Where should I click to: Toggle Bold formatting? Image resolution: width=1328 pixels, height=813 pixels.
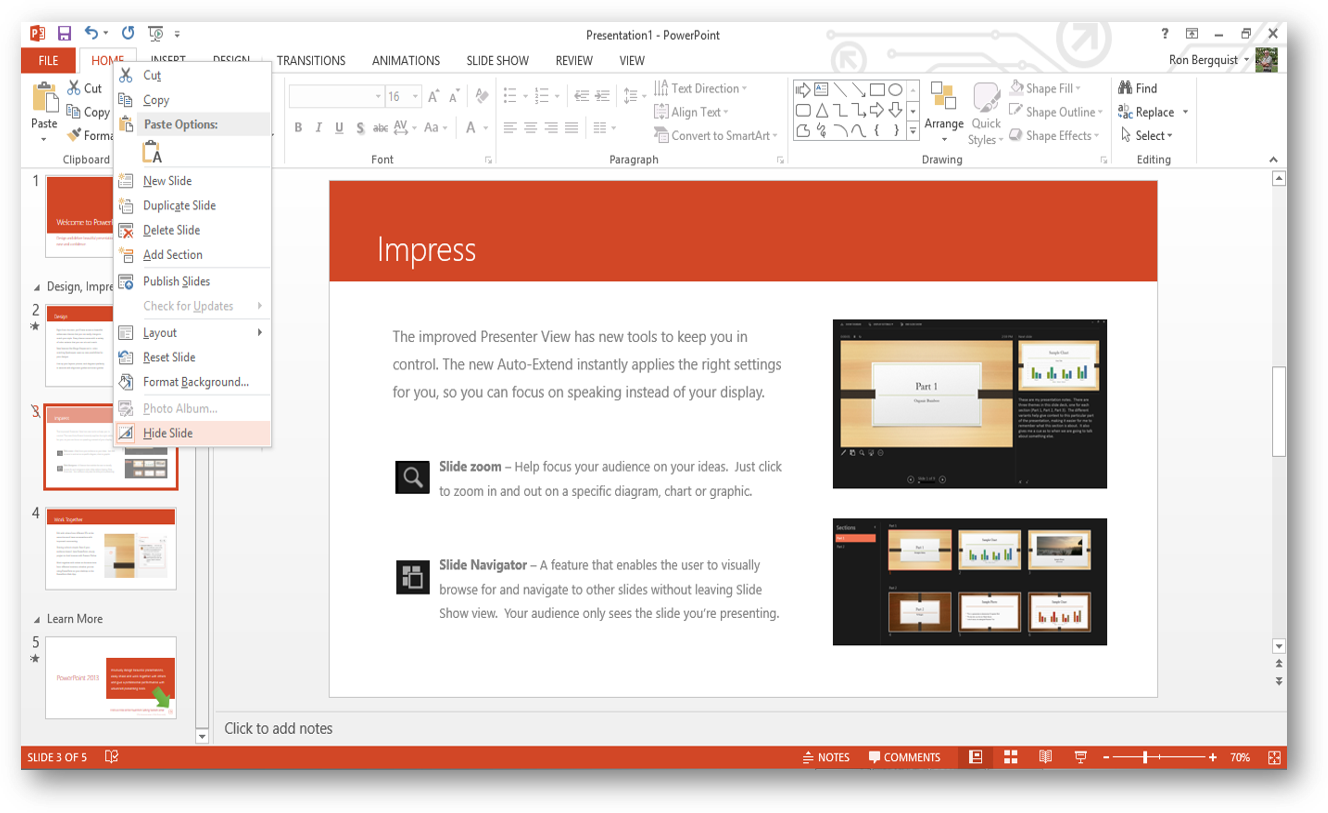pos(298,127)
